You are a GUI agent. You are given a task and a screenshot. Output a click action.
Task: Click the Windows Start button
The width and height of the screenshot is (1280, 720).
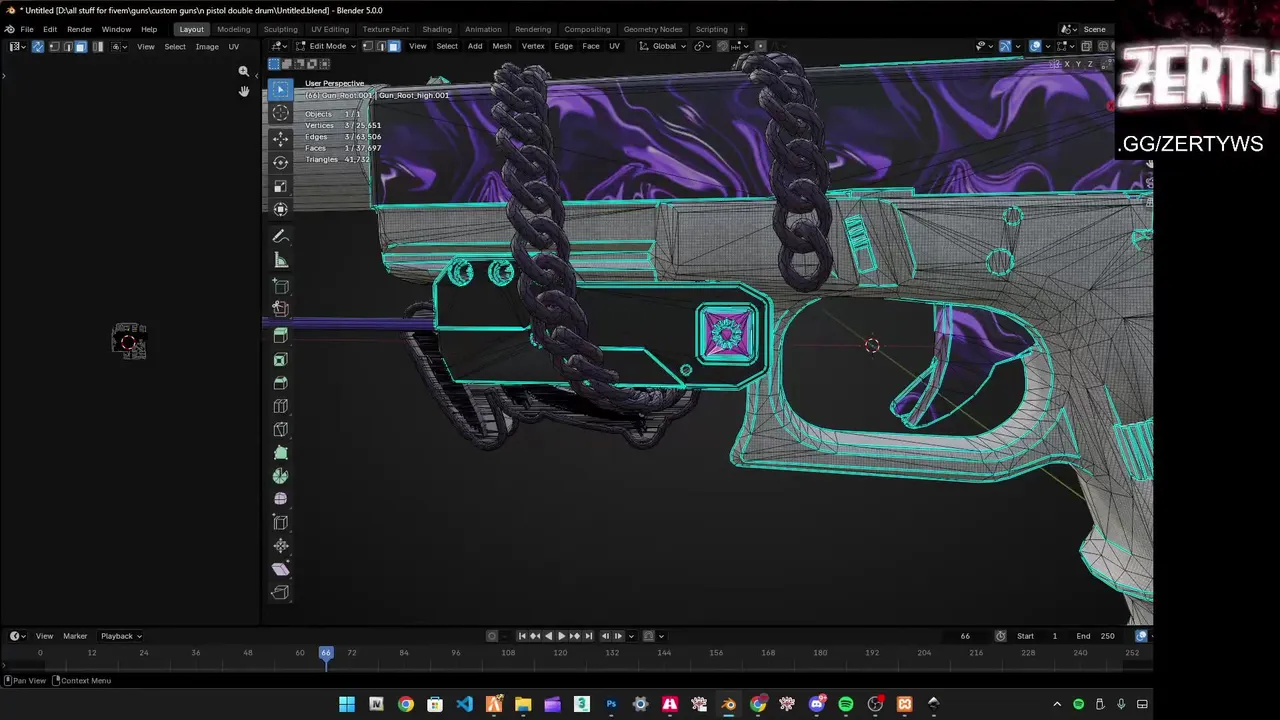coord(346,704)
